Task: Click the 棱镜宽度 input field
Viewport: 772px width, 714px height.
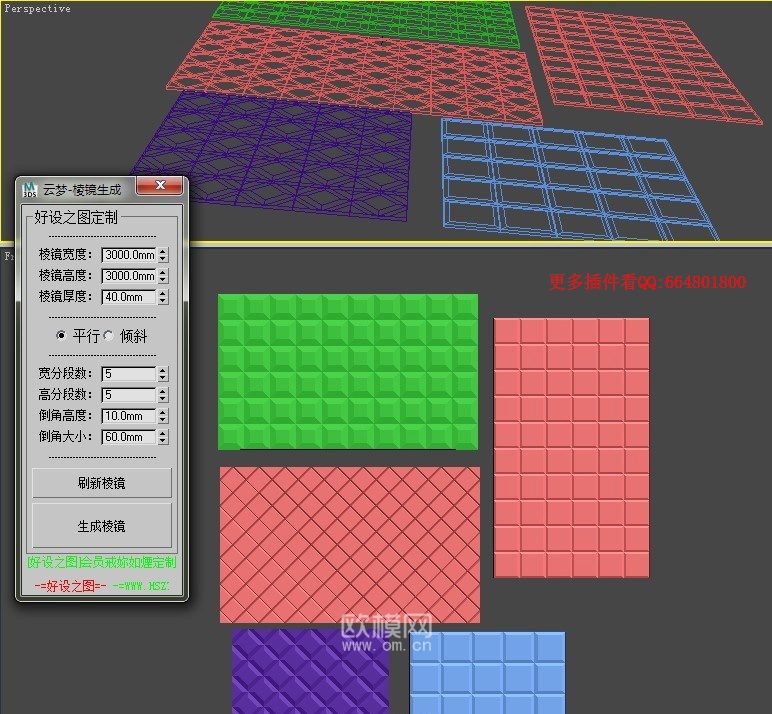Action: click(129, 255)
